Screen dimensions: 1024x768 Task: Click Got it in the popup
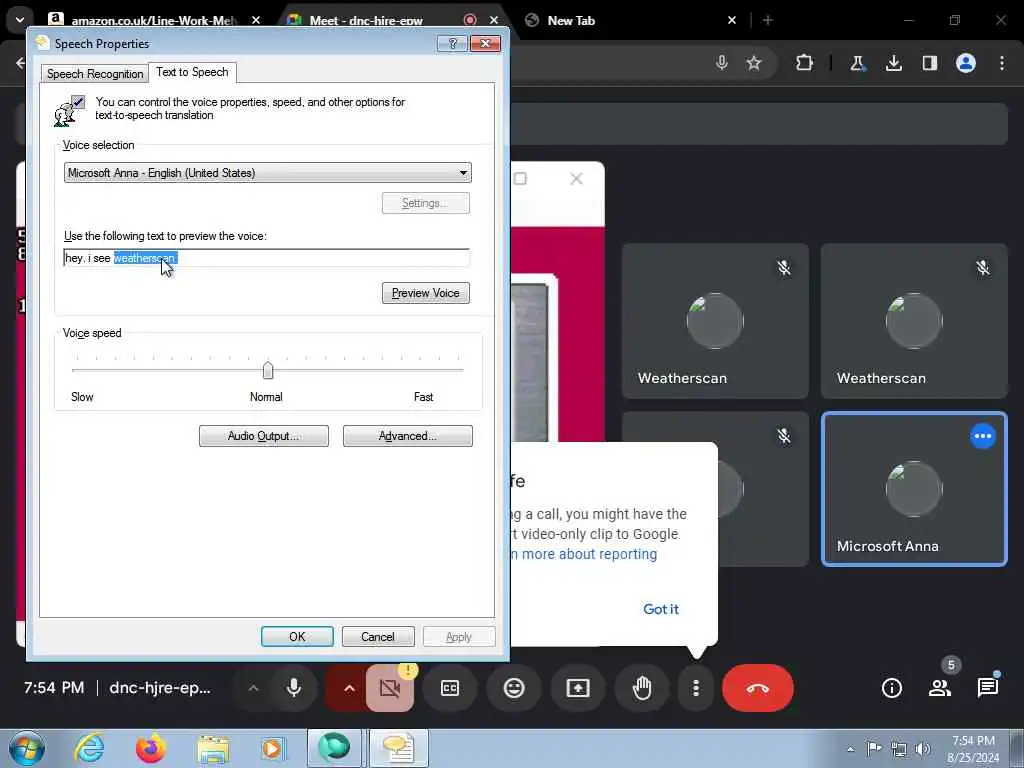(661, 609)
